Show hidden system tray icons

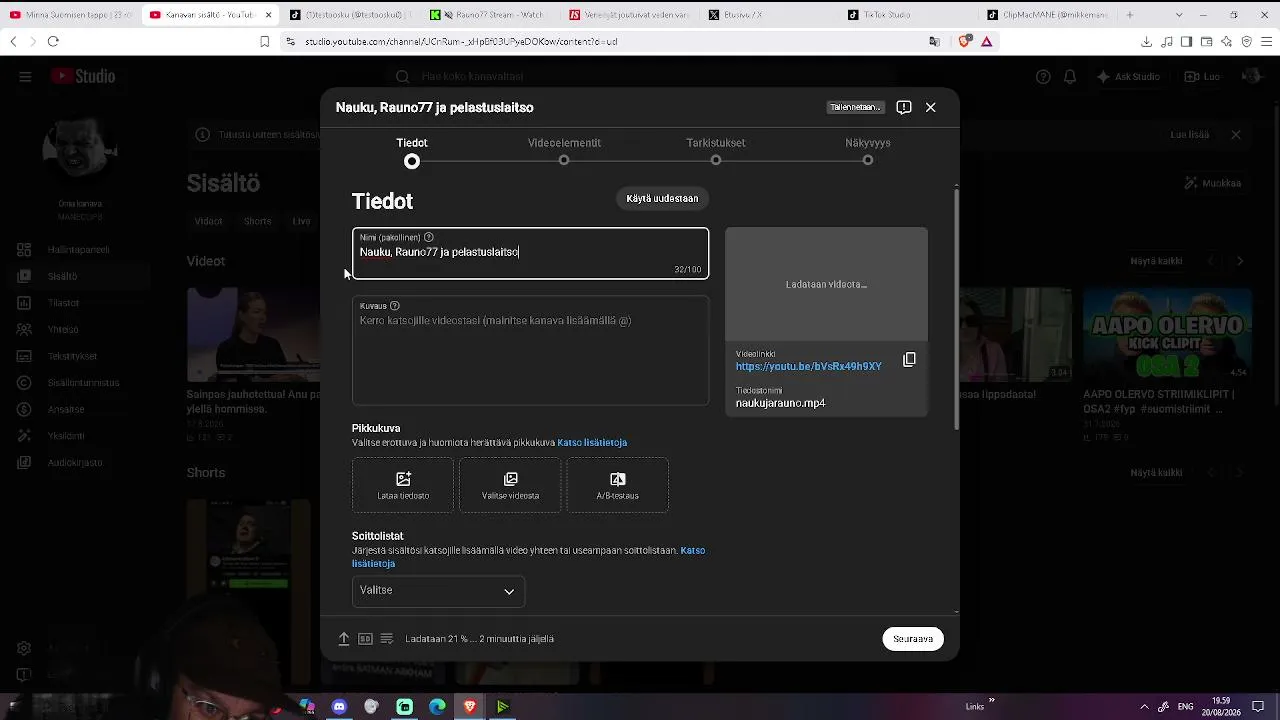point(1145,707)
